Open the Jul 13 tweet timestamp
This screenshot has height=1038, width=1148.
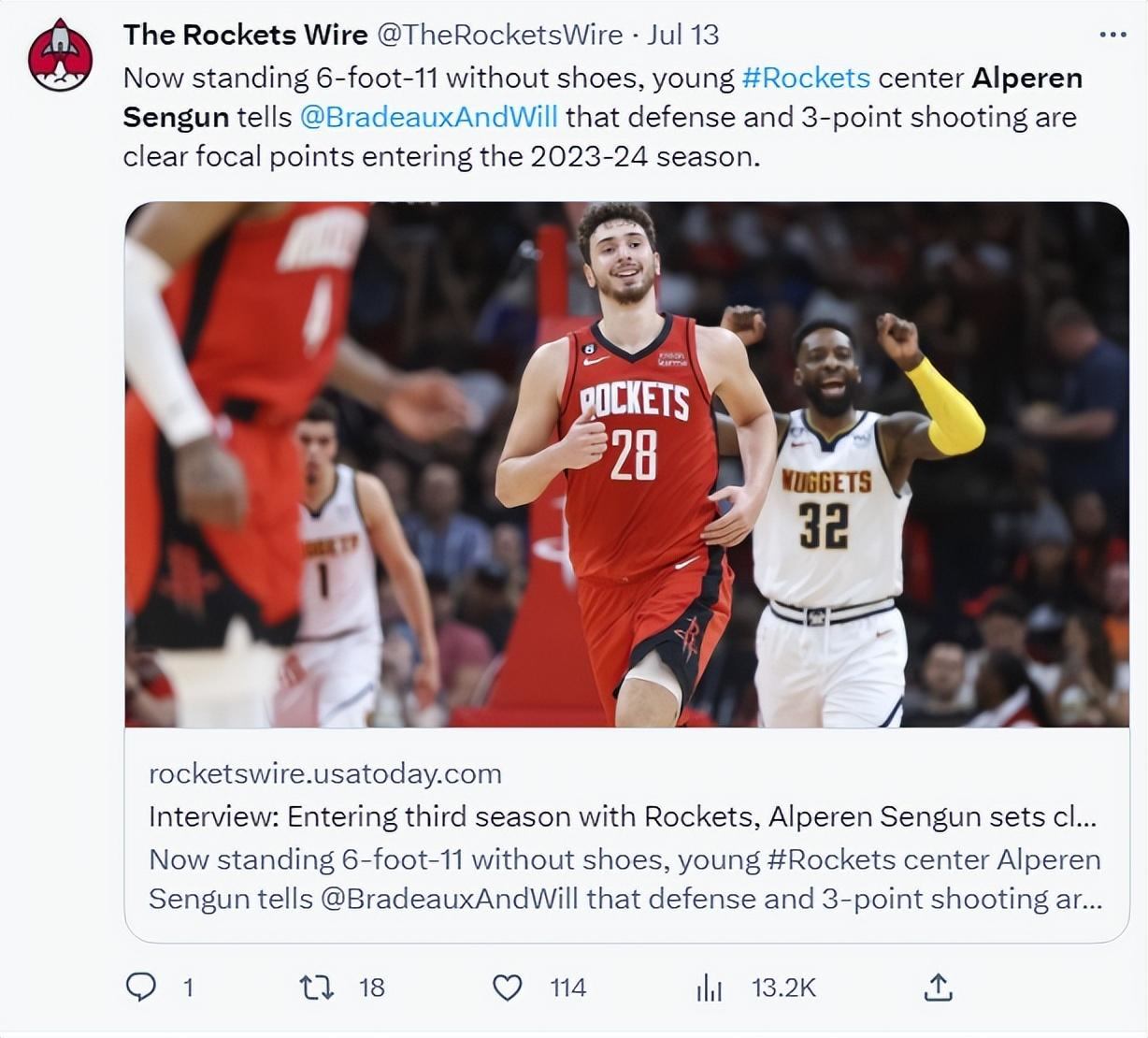[x=682, y=35]
